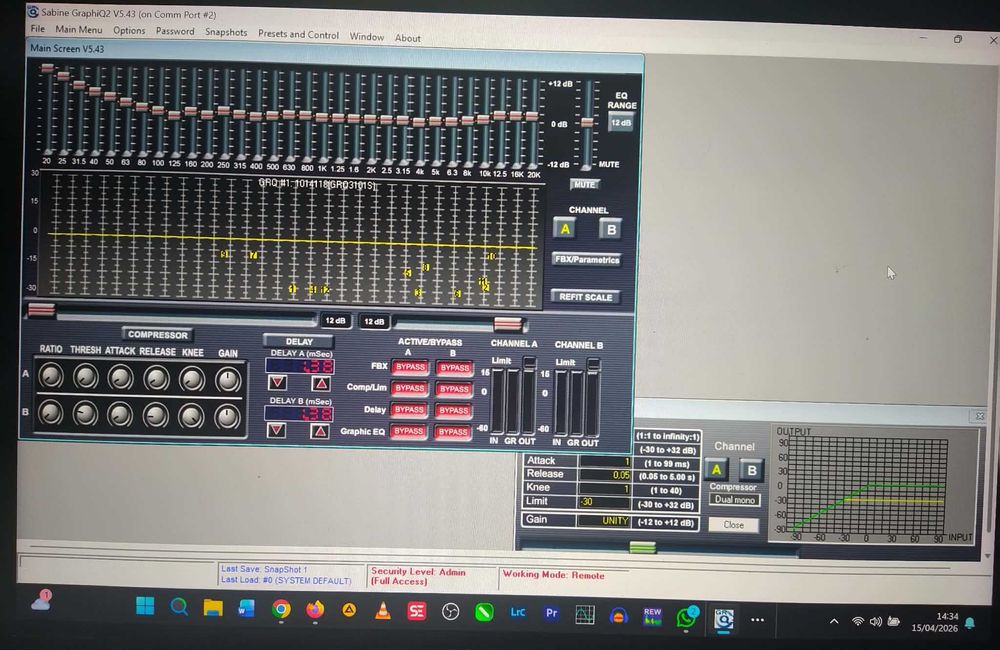Select channel A in compressor panel
The width and height of the screenshot is (1000, 650).
(x=716, y=470)
